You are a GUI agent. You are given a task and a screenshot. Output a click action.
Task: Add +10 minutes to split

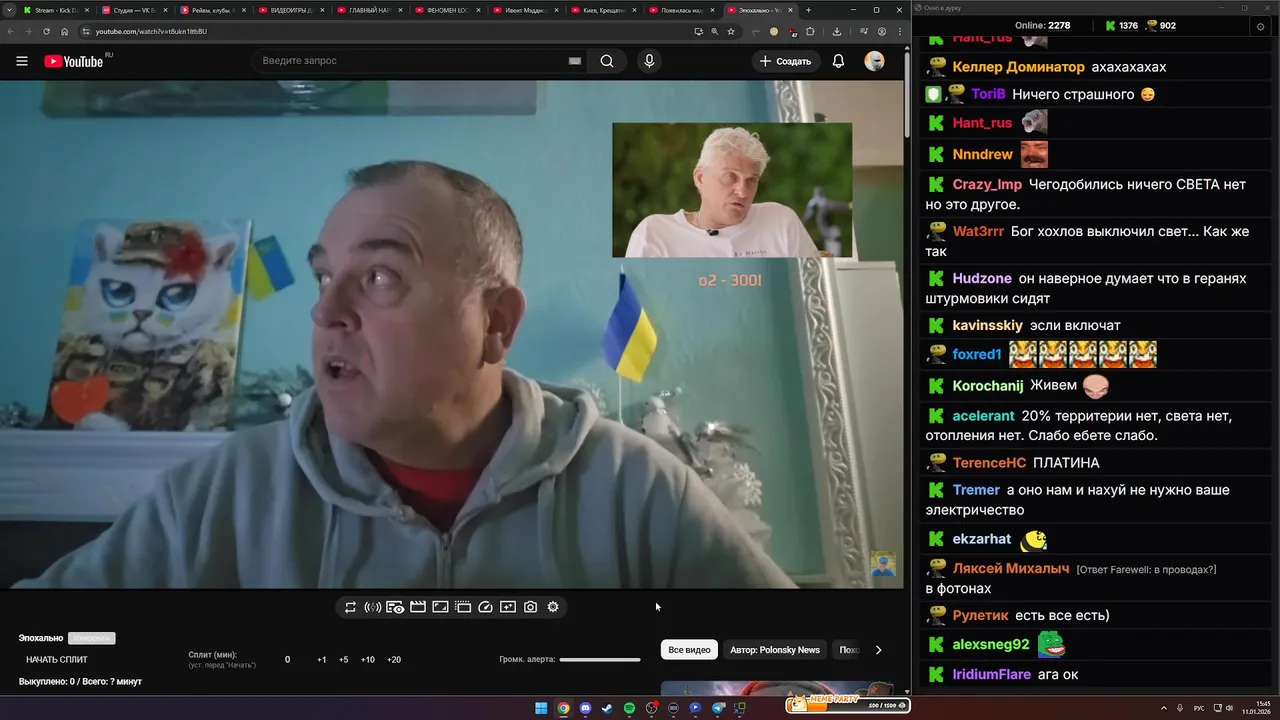tap(368, 660)
